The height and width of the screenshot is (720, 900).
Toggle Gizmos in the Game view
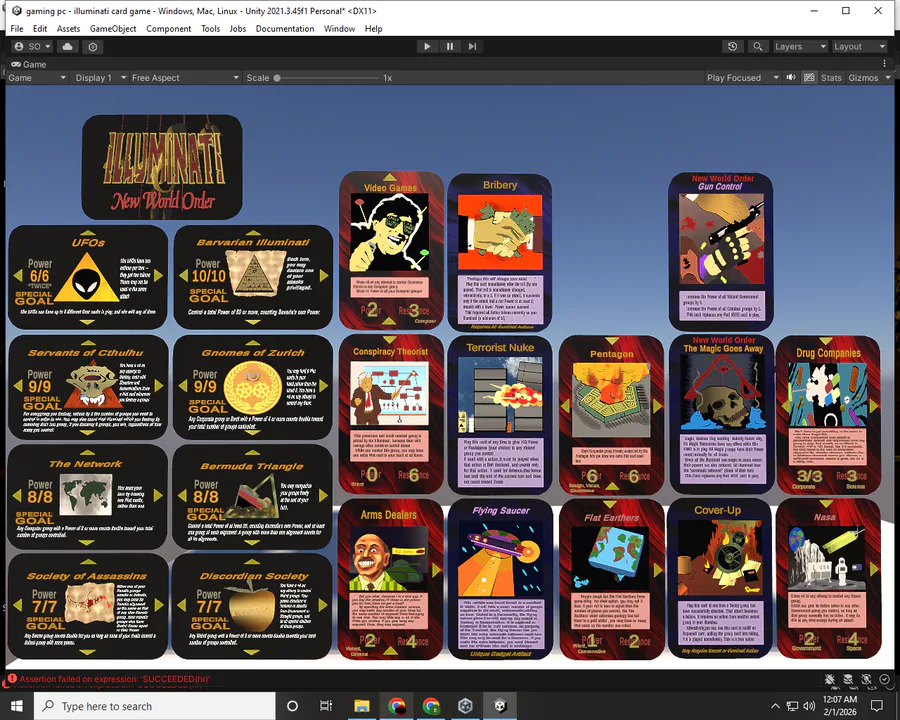pyautogui.click(x=863, y=78)
